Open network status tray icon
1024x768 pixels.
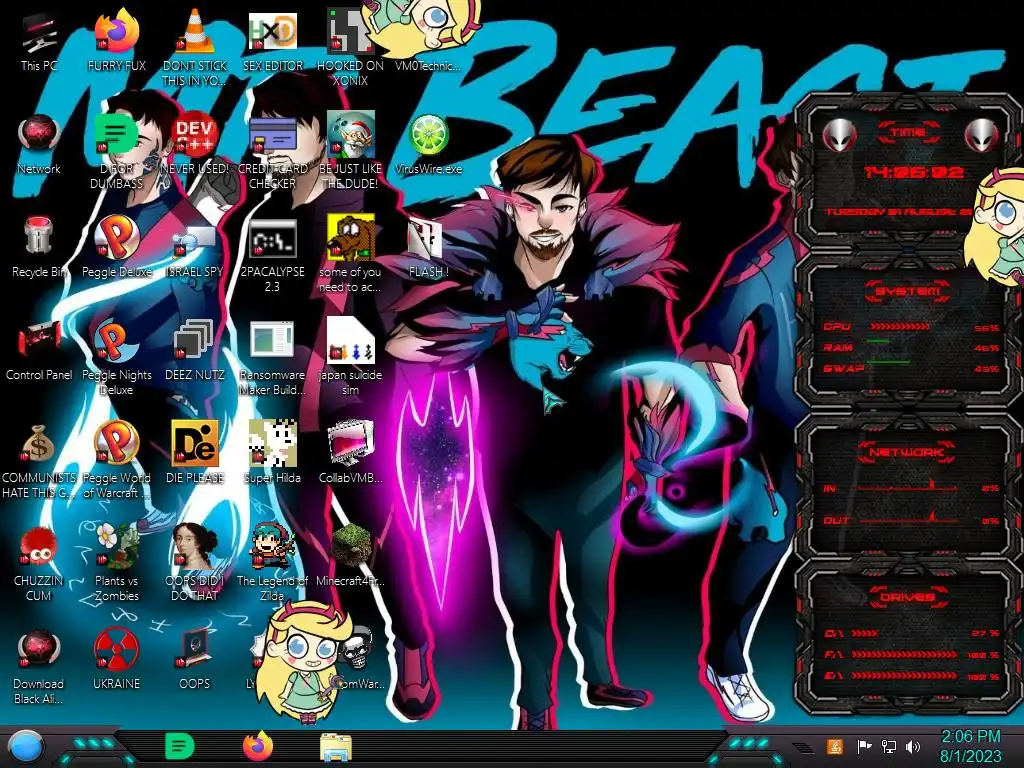(889, 746)
